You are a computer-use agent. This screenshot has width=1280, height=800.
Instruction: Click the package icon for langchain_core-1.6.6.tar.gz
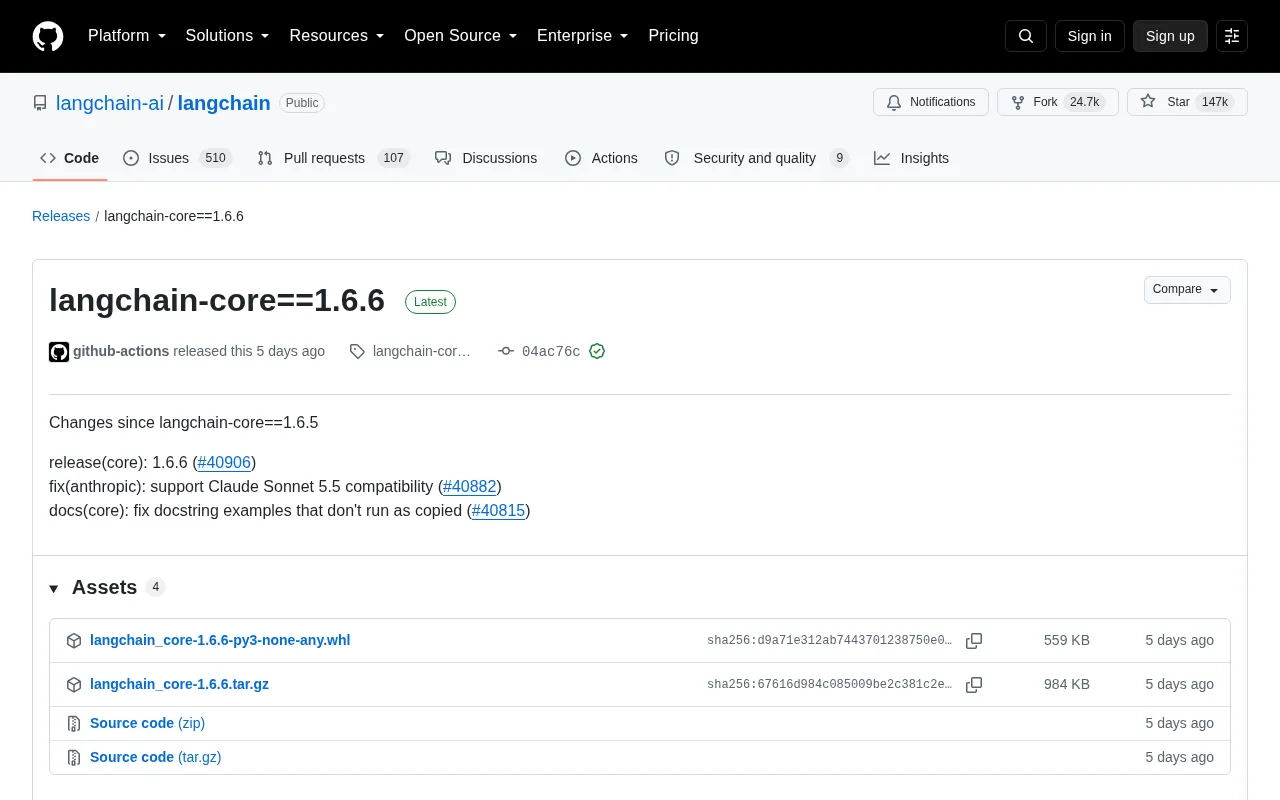click(x=73, y=685)
